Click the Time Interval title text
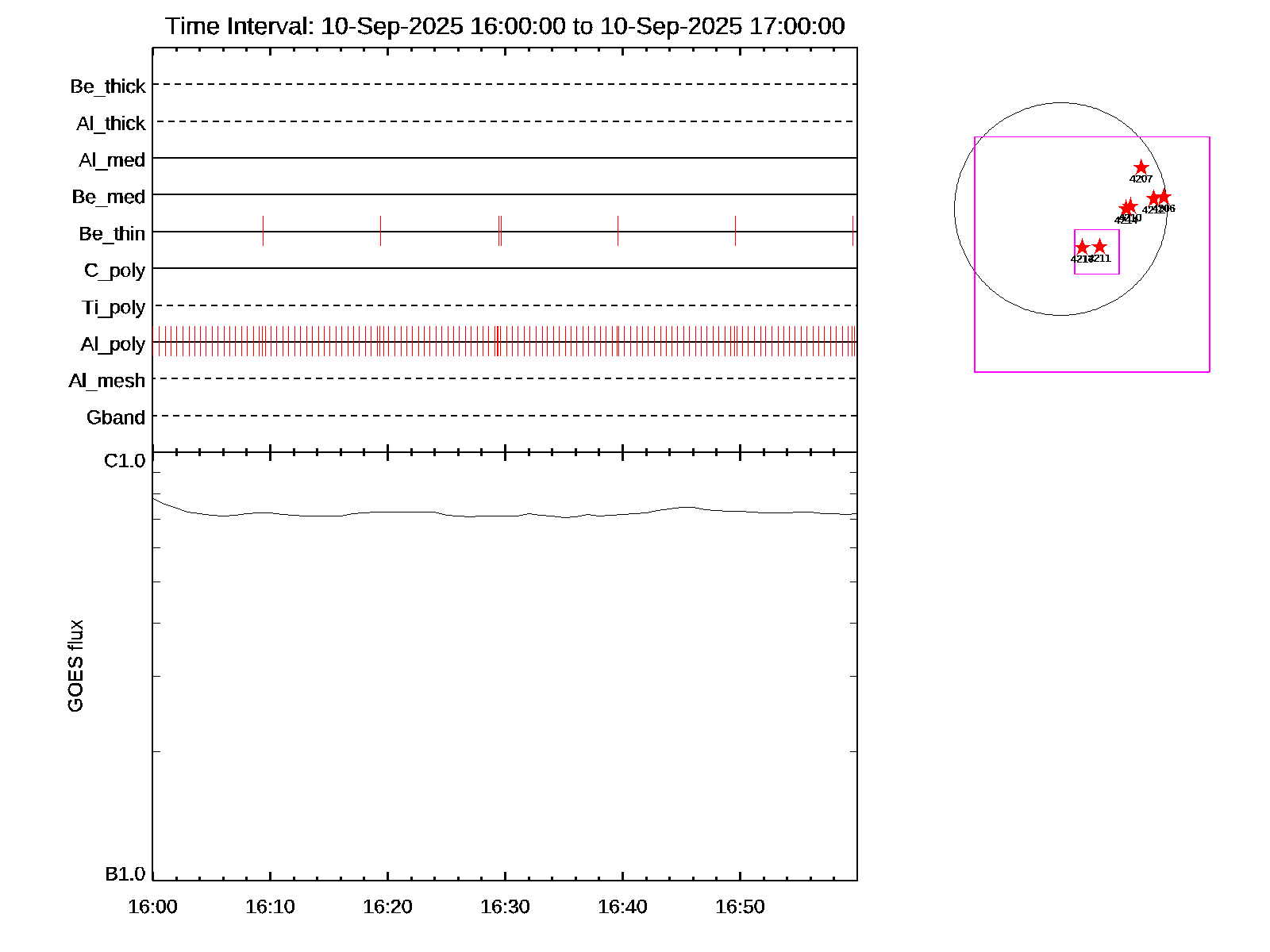The image size is (1270, 952). coord(505,26)
